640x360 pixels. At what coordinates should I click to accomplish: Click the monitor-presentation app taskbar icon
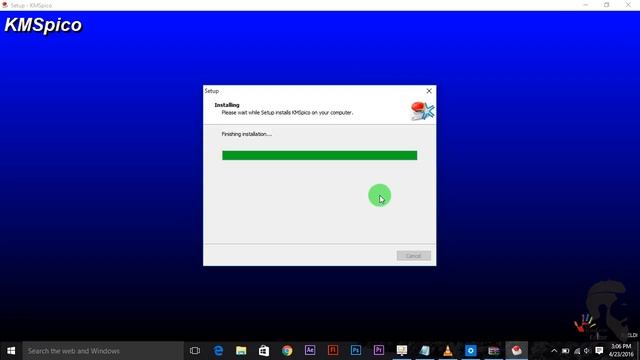(x=402, y=351)
